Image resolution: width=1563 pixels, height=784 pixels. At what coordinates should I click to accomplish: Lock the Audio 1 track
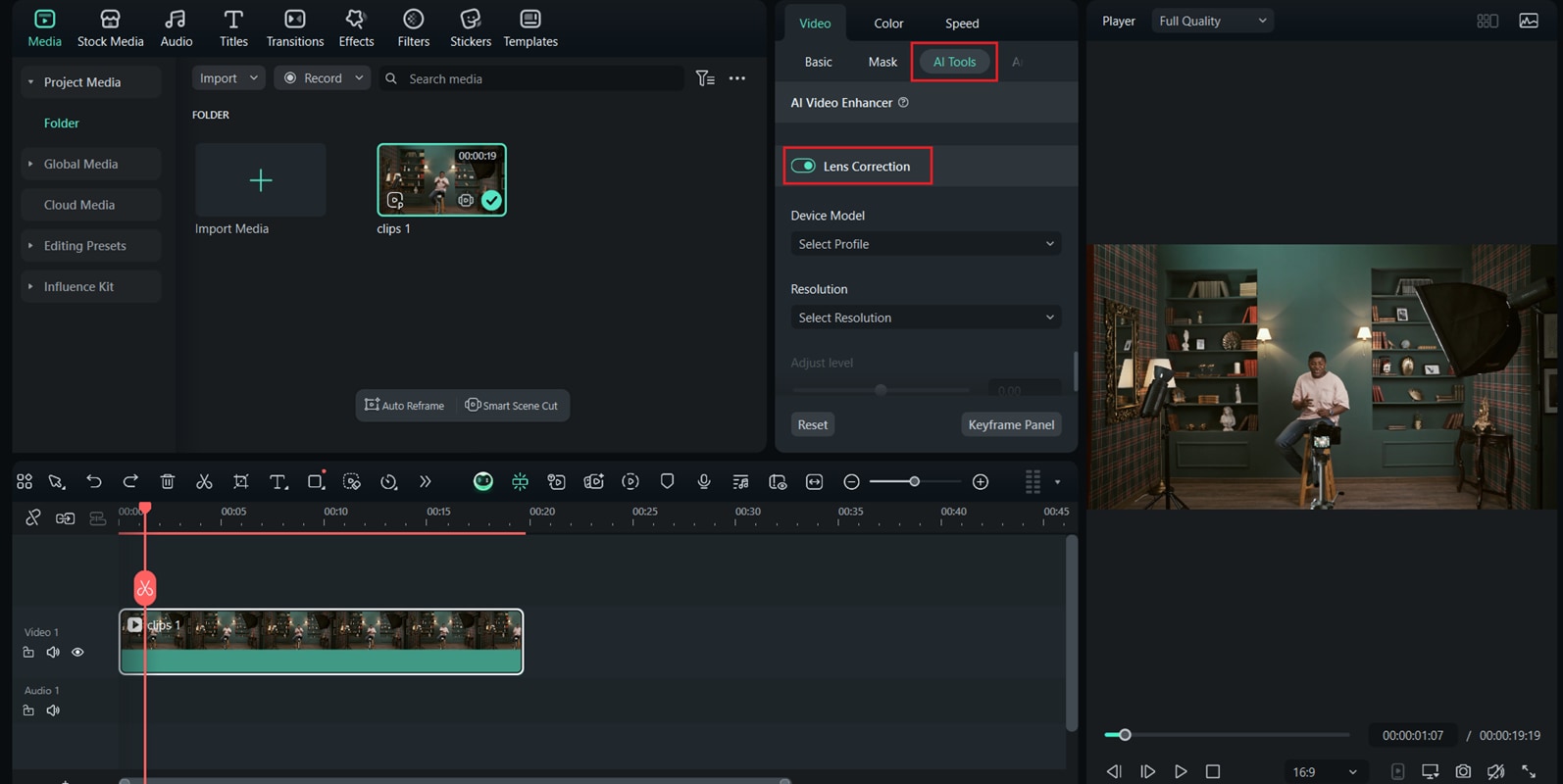pyautogui.click(x=28, y=710)
